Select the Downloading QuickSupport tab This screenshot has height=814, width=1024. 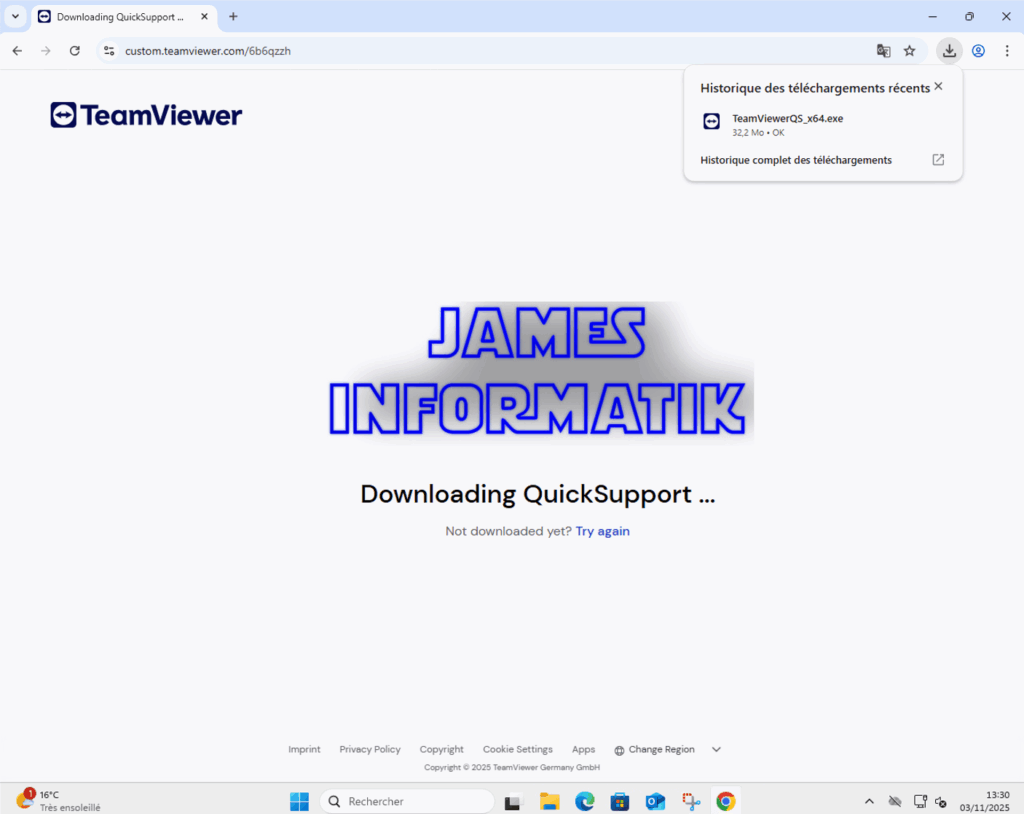pyautogui.click(x=118, y=17)
